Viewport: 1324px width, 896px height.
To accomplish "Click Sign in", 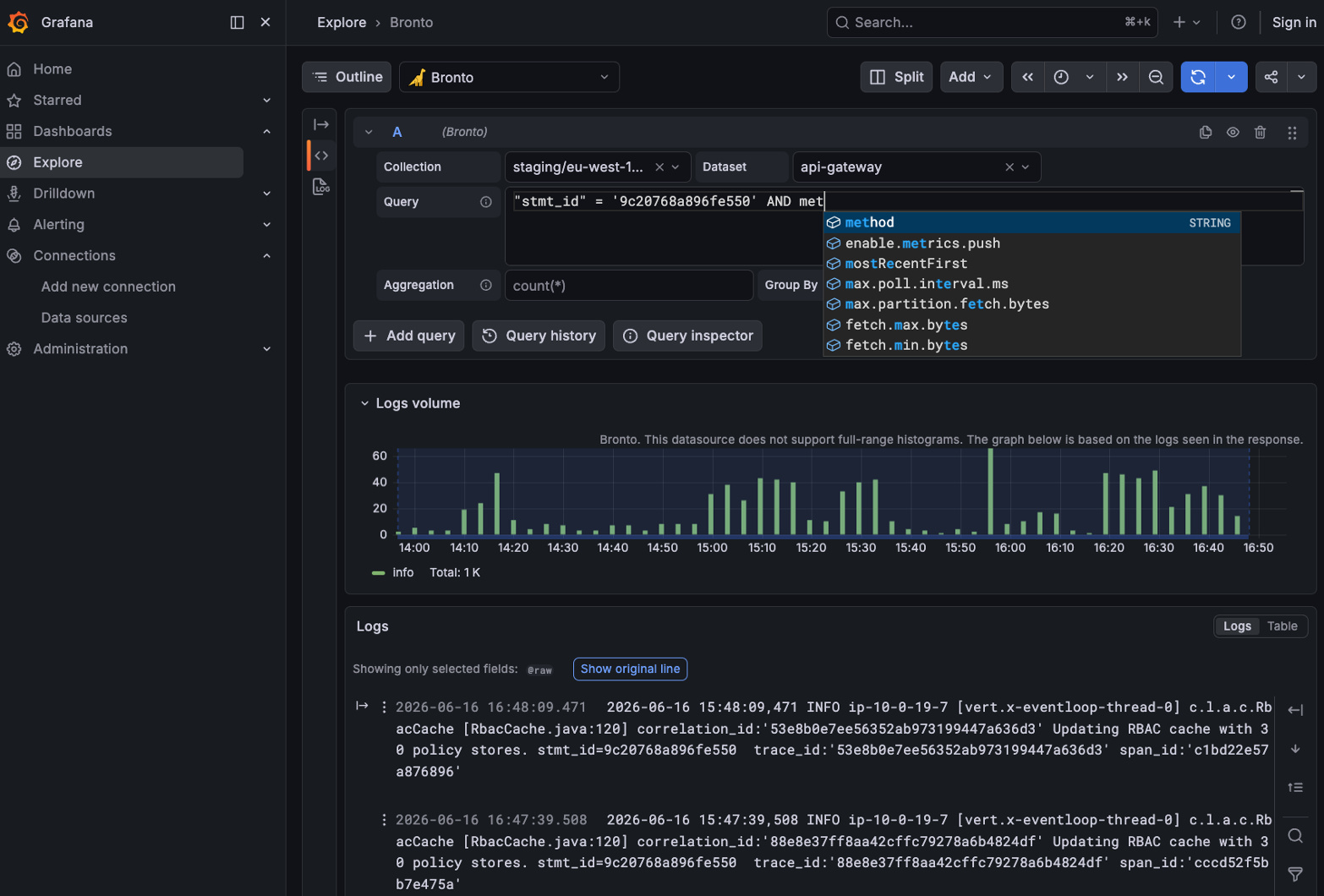I will pyautogui.click(x=1294, y=23).
